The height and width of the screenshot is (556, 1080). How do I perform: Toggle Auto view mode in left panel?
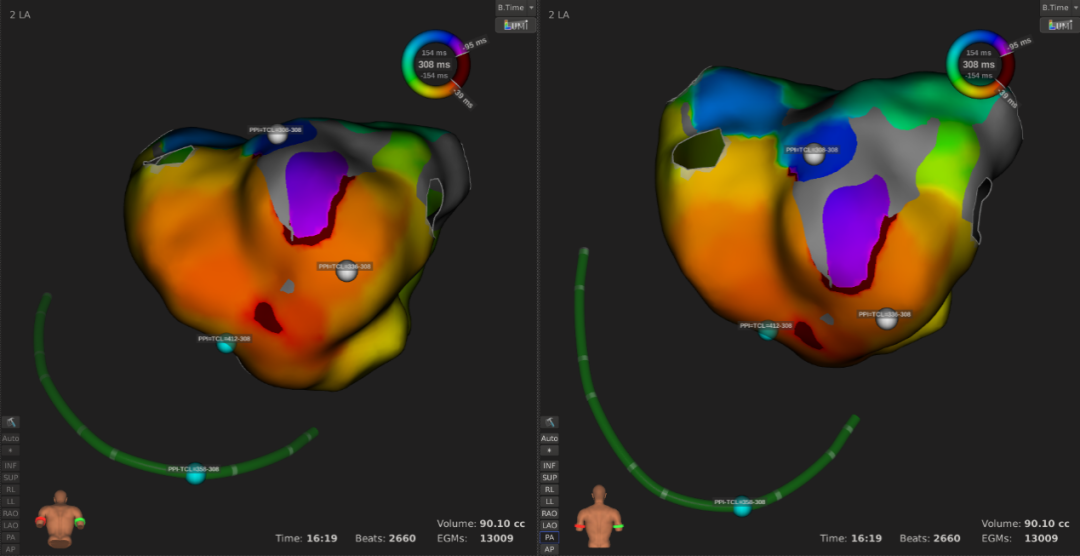11,438
